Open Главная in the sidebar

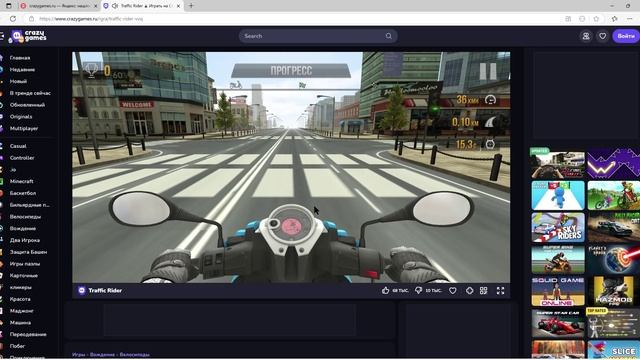(x=20, y=58)
